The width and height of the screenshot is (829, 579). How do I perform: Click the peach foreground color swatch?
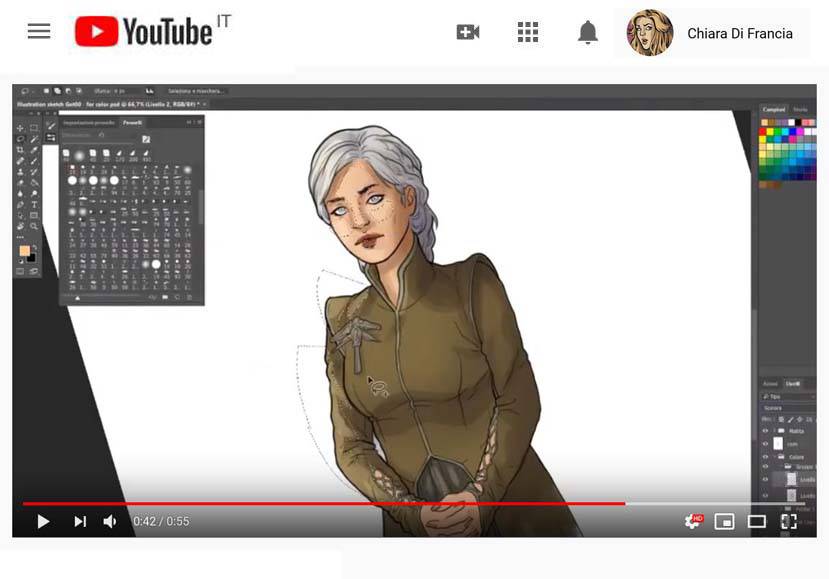pos(24,251)
